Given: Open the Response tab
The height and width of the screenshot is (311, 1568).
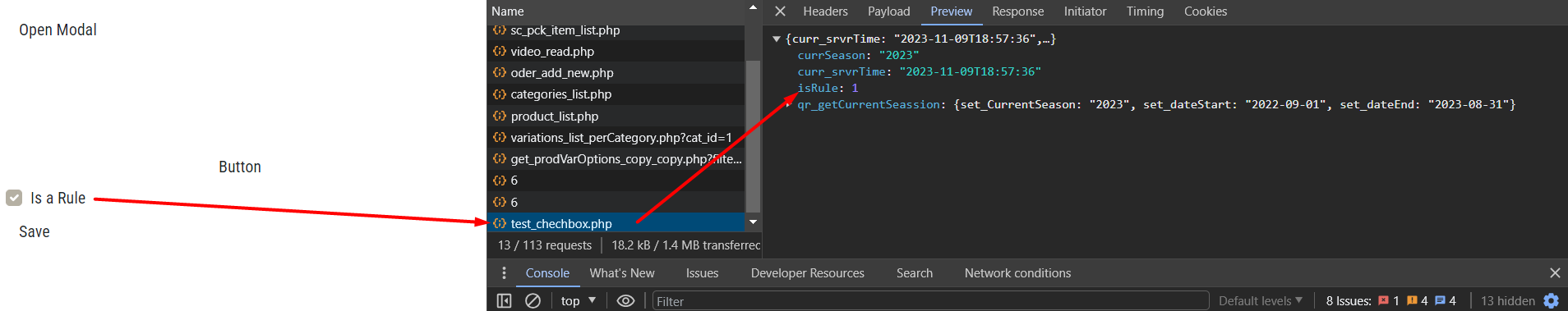Looking at the screenshot, I should 1018,11.
